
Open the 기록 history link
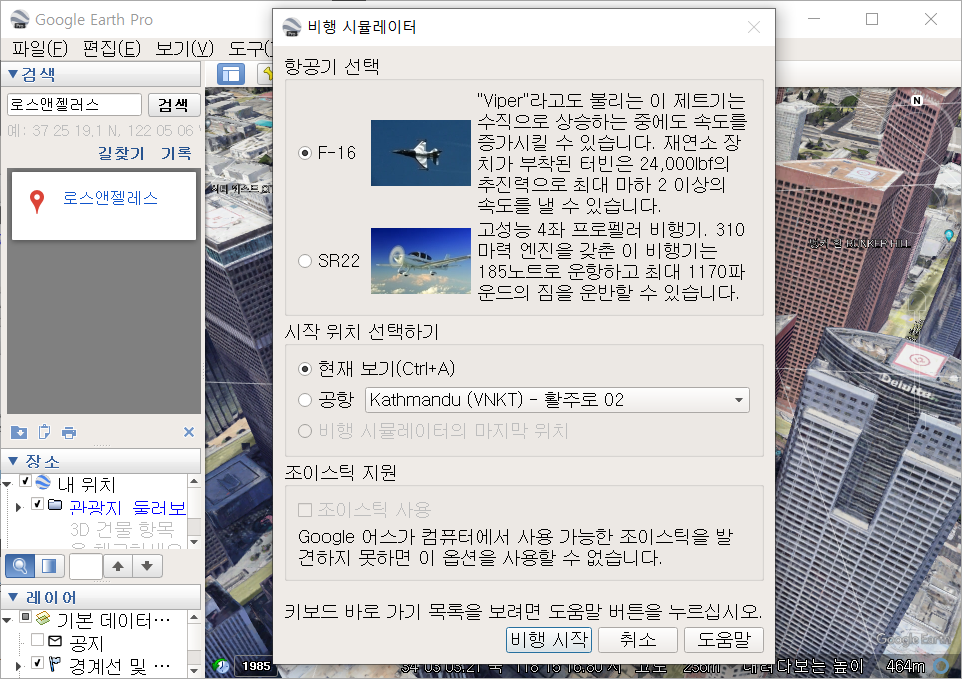click(176, 153)
